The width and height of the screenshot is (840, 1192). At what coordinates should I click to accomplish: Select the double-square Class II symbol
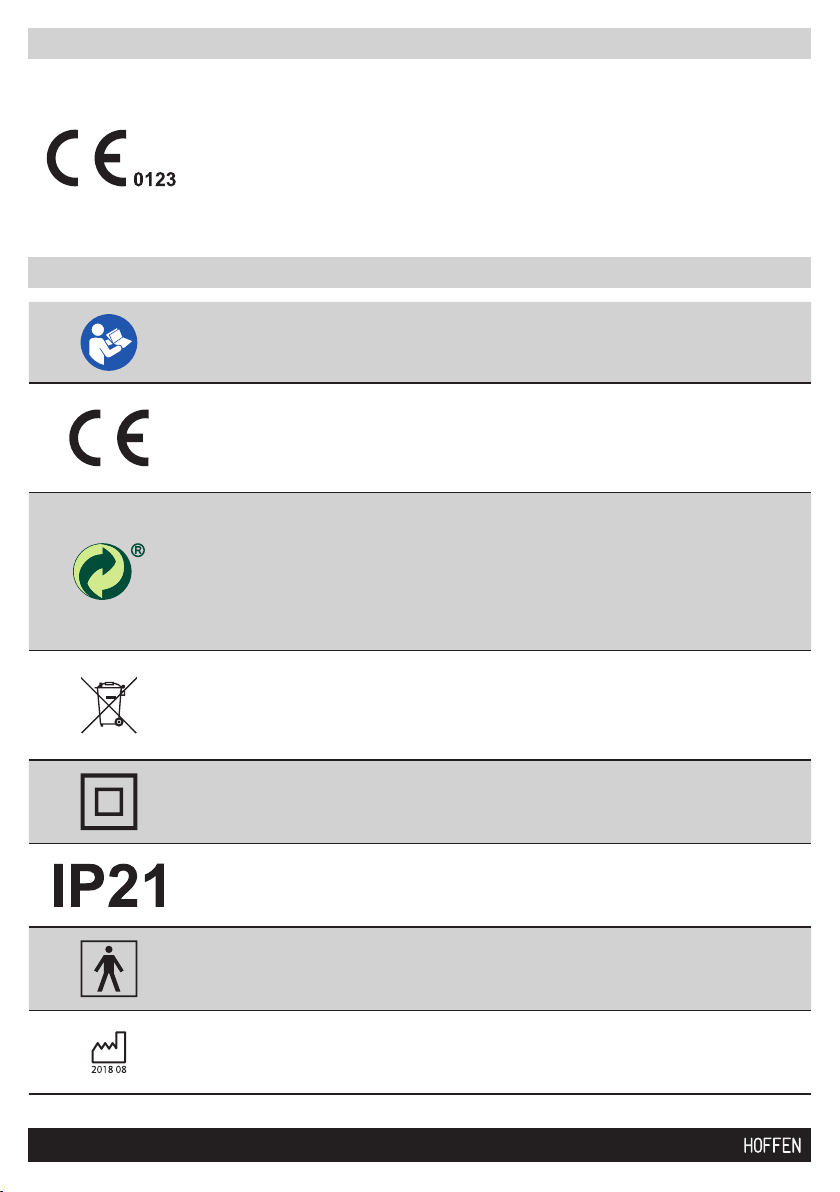click(109, 801)
